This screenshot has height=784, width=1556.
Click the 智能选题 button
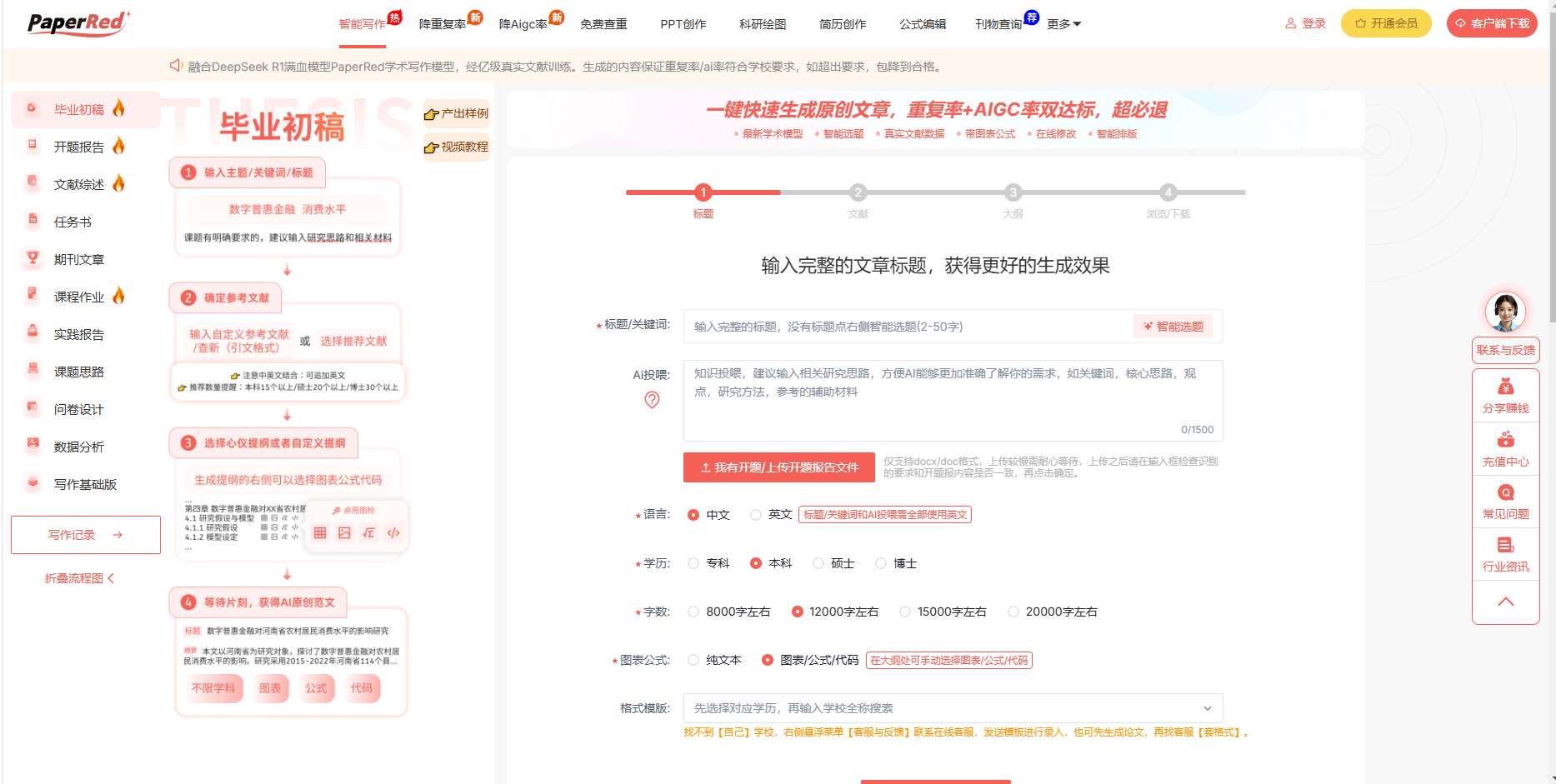click(1173, 327)
